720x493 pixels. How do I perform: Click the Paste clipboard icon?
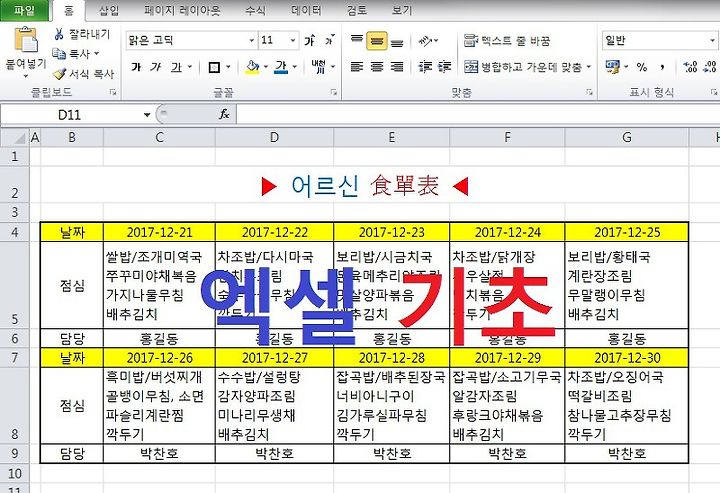coord(26,40)
